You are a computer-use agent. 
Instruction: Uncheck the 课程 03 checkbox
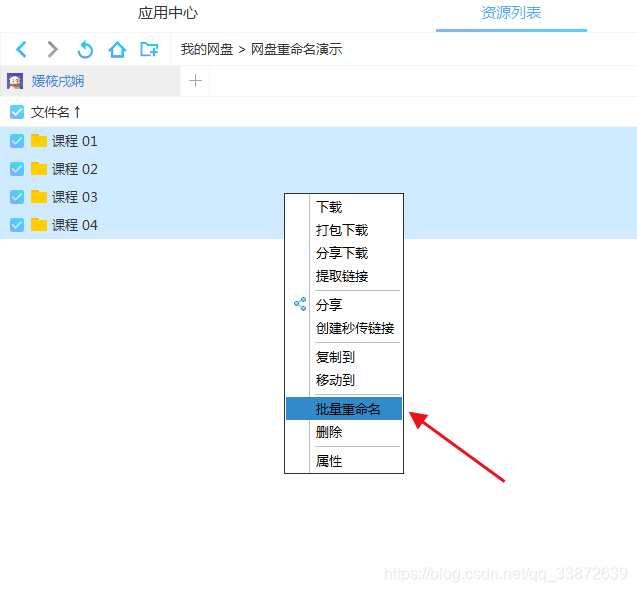click(17, 197)
